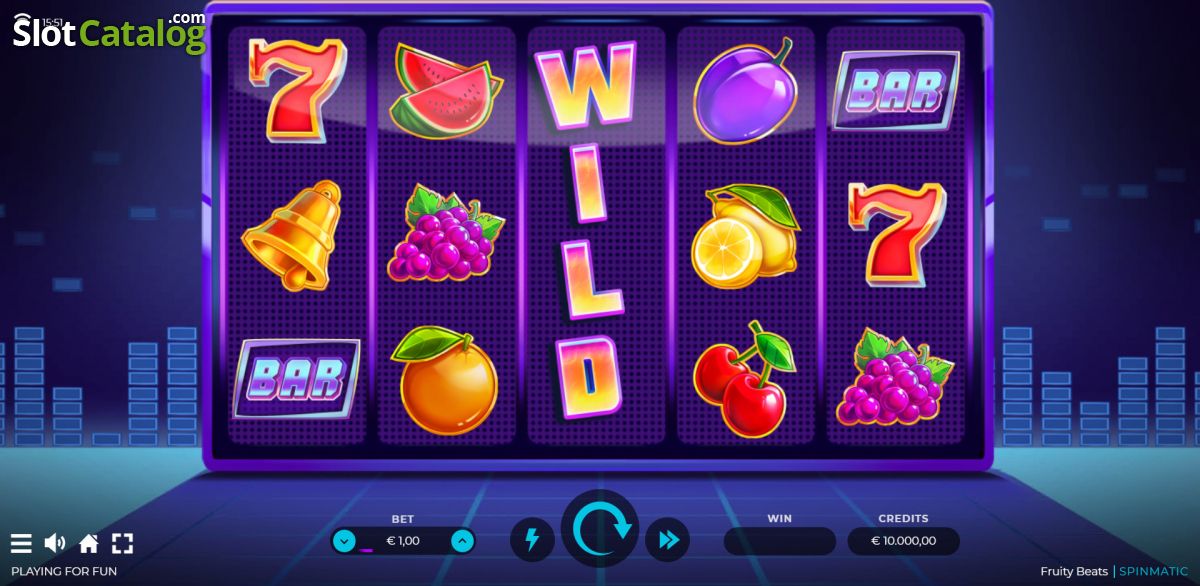The height and width of the screenshot is (586, 1200).
Task: Decrease the bet amount
Action: [344, 541]
